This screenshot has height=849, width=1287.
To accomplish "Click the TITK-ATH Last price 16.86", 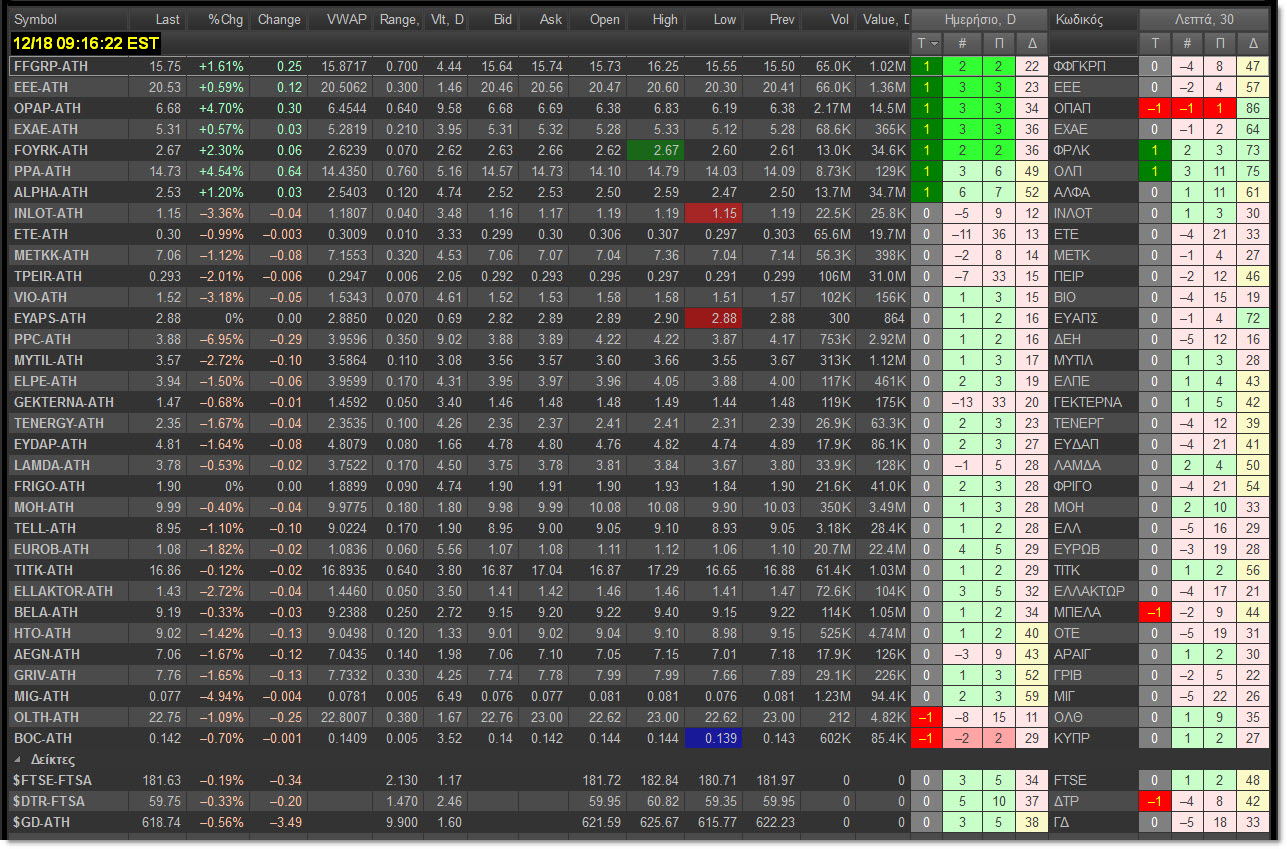I will tap(160, 570).
